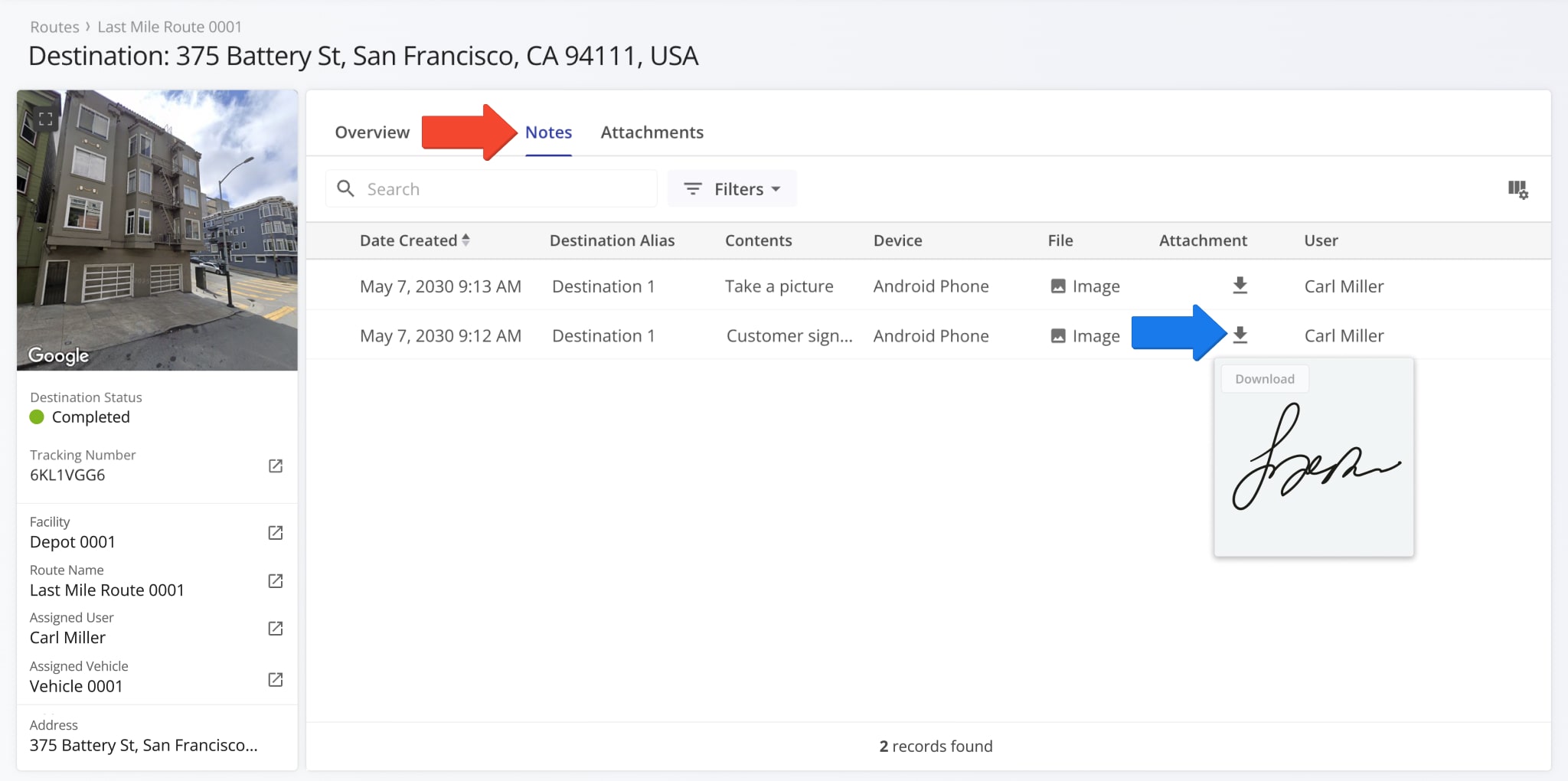
Task: Open Tracking Number 6KL1VGG6 external link
Action: 276,466
